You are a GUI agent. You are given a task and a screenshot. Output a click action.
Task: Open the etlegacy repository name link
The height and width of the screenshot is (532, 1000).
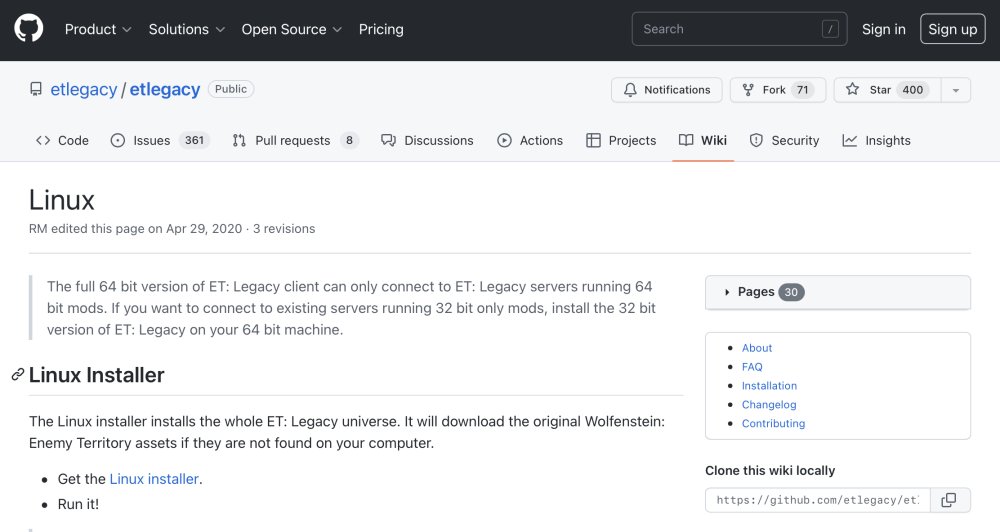click(x=165, y=89)
